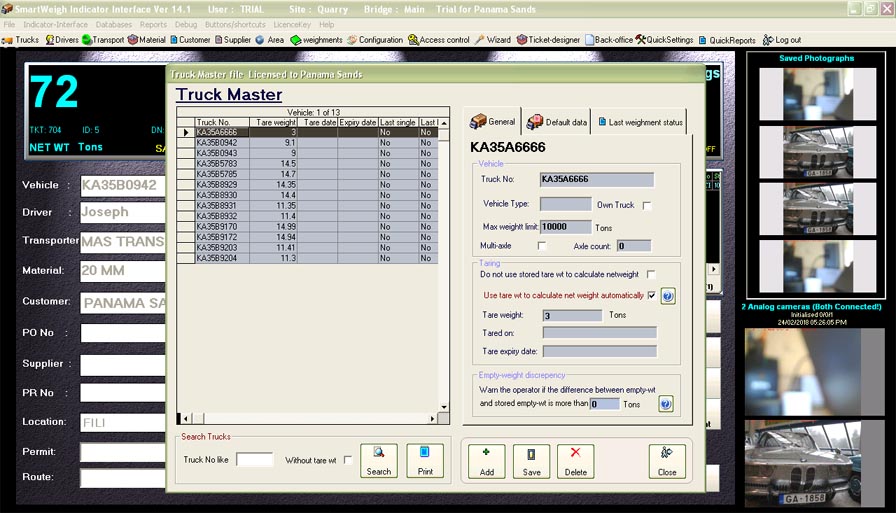This screenshot has height=513, width=896.
Task: Toggle the Own Truck checkbox
Action: (647, 205)
